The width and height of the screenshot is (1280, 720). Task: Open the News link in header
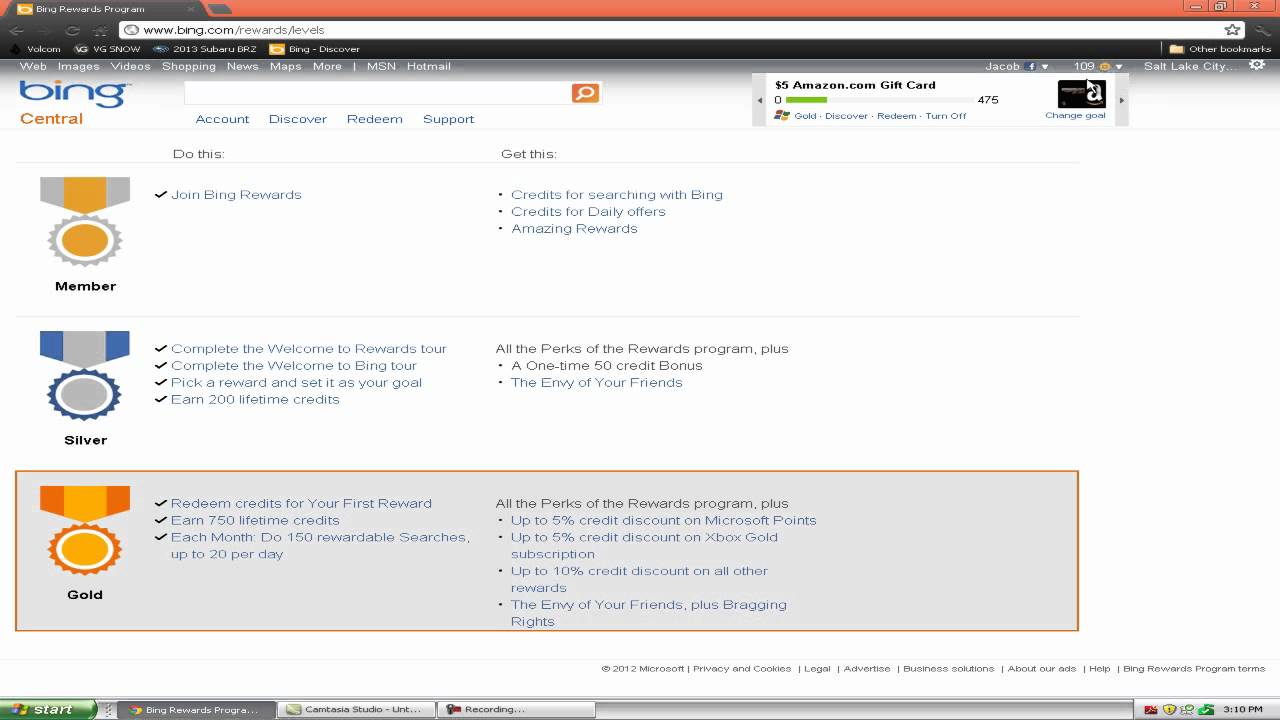point(243,66)
